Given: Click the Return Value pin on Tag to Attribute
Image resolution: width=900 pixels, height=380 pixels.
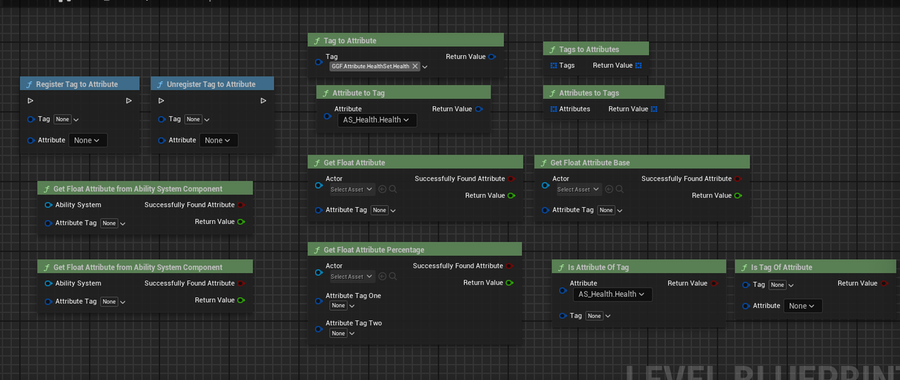Looking at the screenshot, I should (492, 57).
